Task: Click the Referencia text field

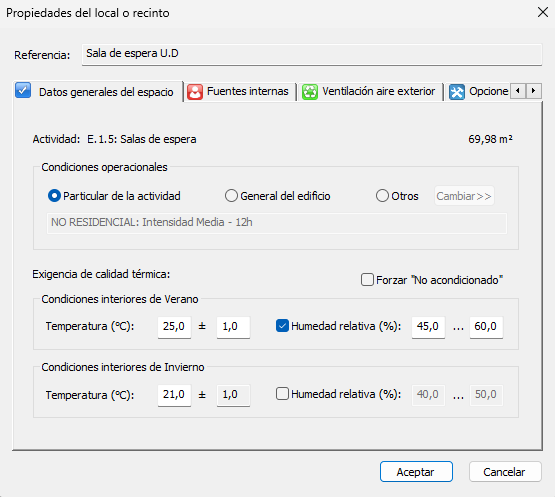Action: (x=312, y=55)
